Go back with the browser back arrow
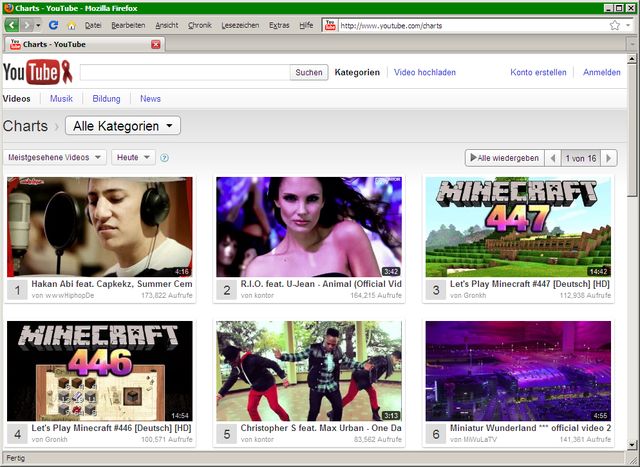Image resolution: width=640 pixels, height=467 pixels. click(x=13, y=25)
